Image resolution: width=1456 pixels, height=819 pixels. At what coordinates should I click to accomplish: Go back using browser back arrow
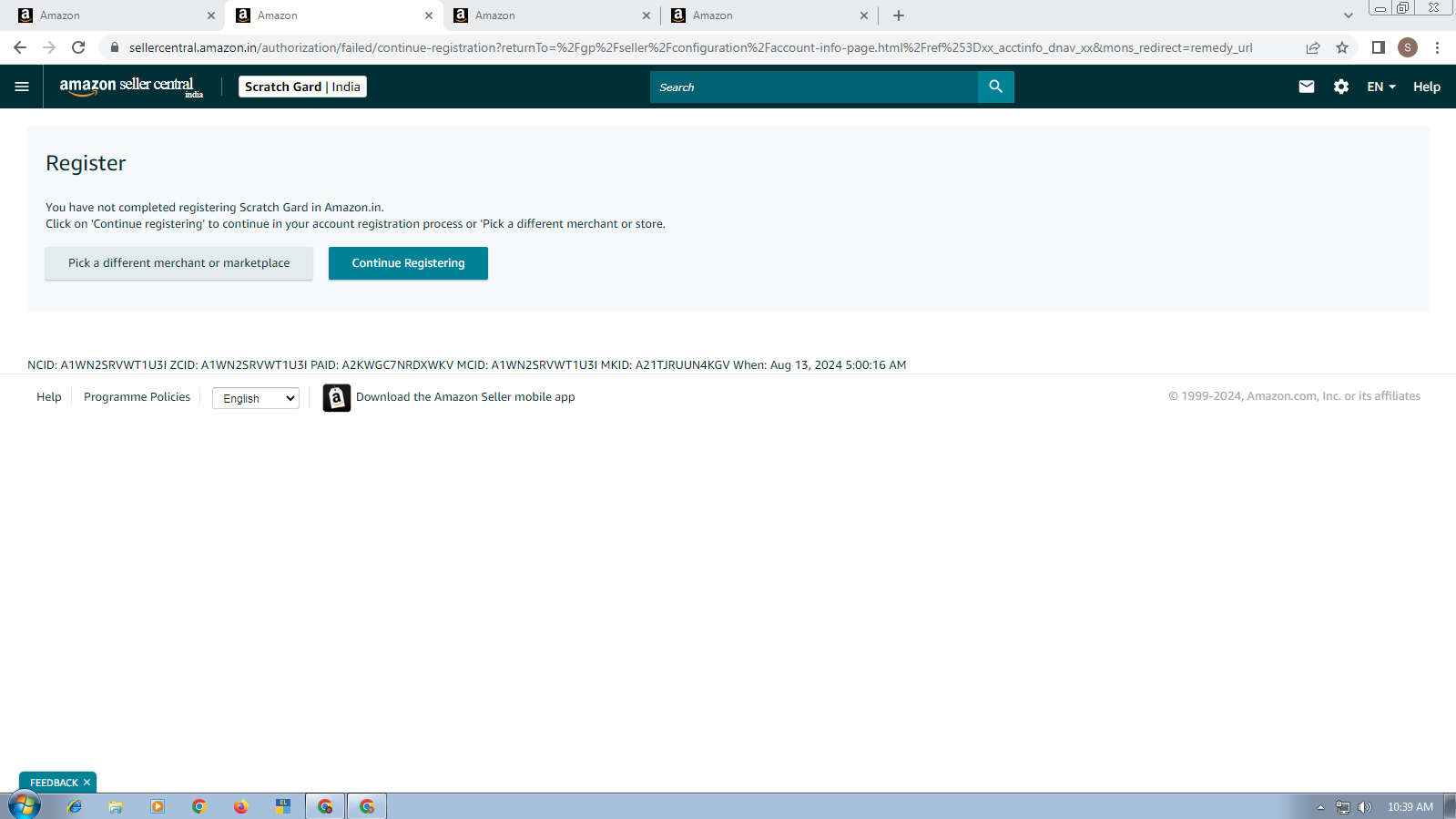20,47
